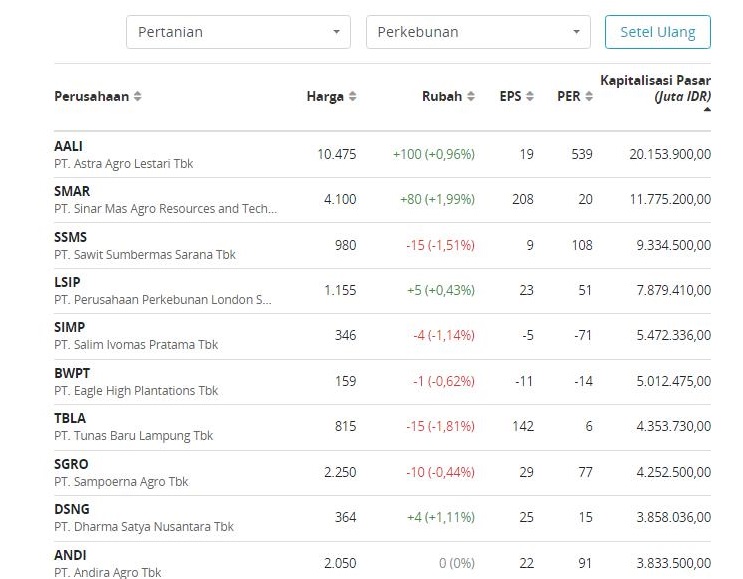743x579 pixels.
Task: Open the LSIP stock ticker
Action: 67,282
